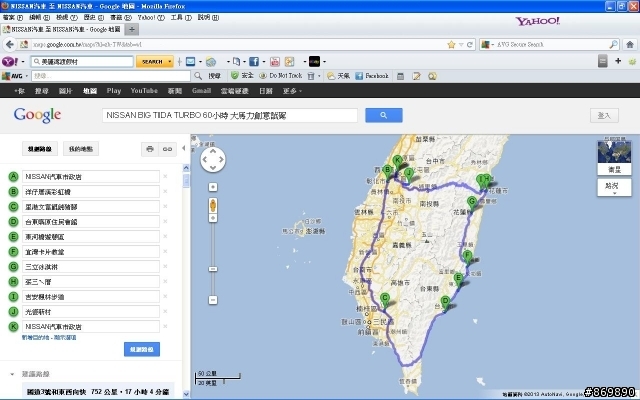Click the AVG security shield status

[242, 76]
